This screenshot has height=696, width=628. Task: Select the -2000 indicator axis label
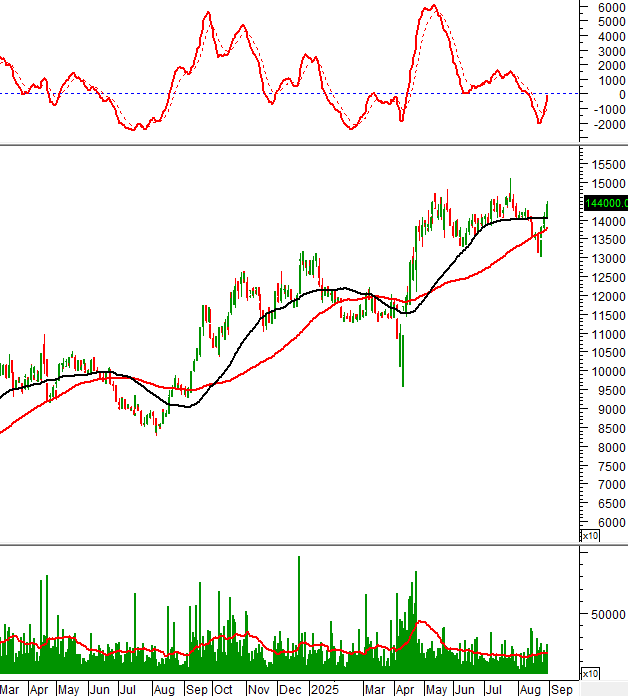click(609, 125)
